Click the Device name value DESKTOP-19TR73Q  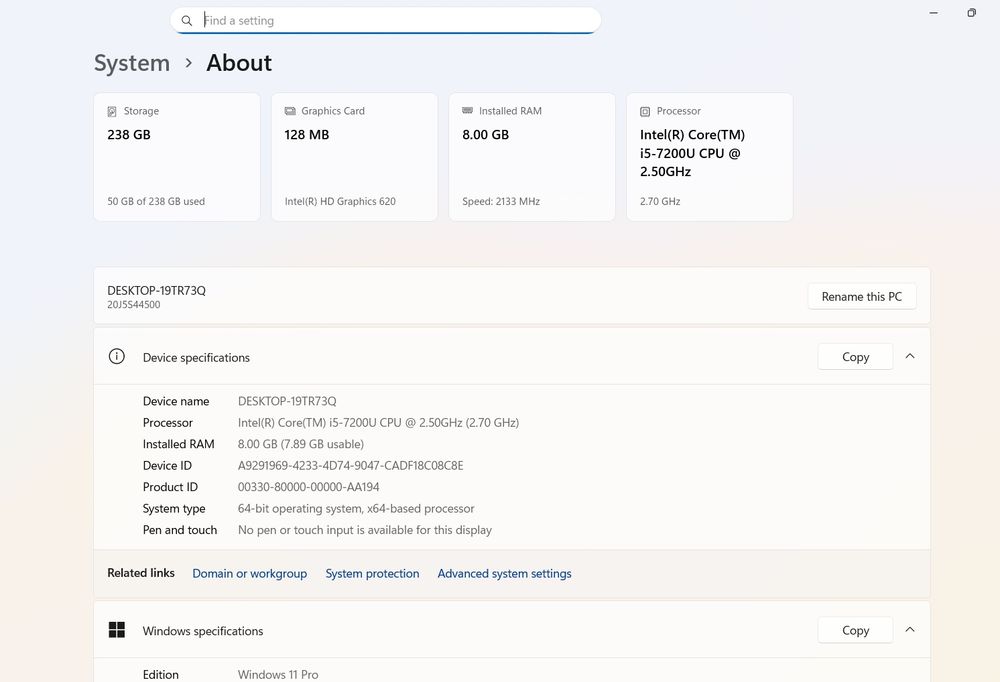pyautogui.click(x=287, y=401)
